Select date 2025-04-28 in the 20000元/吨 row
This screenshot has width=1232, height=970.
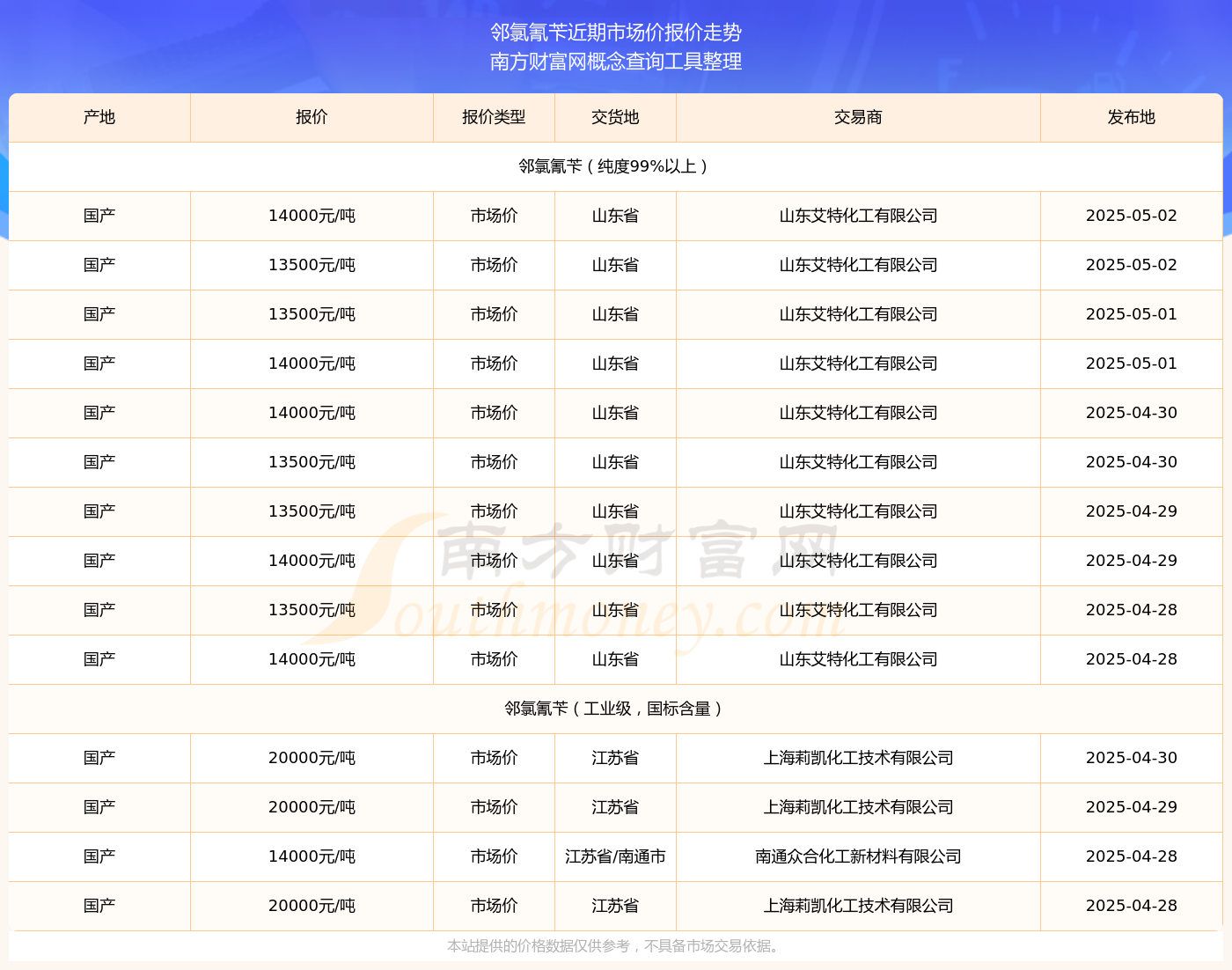pos(1131,906)
